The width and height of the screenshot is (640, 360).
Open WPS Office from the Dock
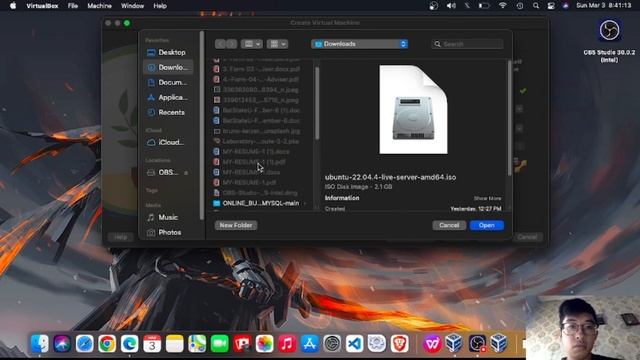pyautogui.click(x=432, y=344)
